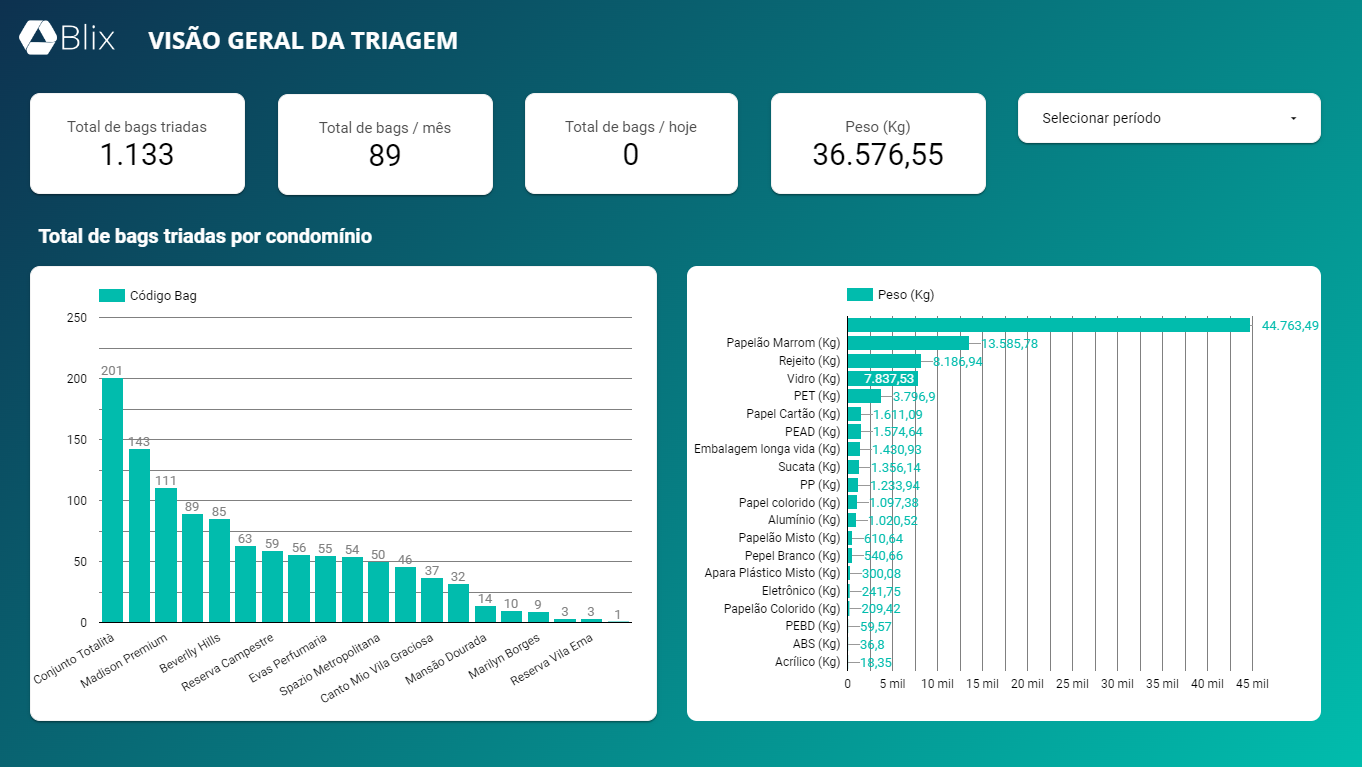Click the 8.186,94 value label
Screen dimensions: 1362x767
pyautogui.click(x=958, y=361)
